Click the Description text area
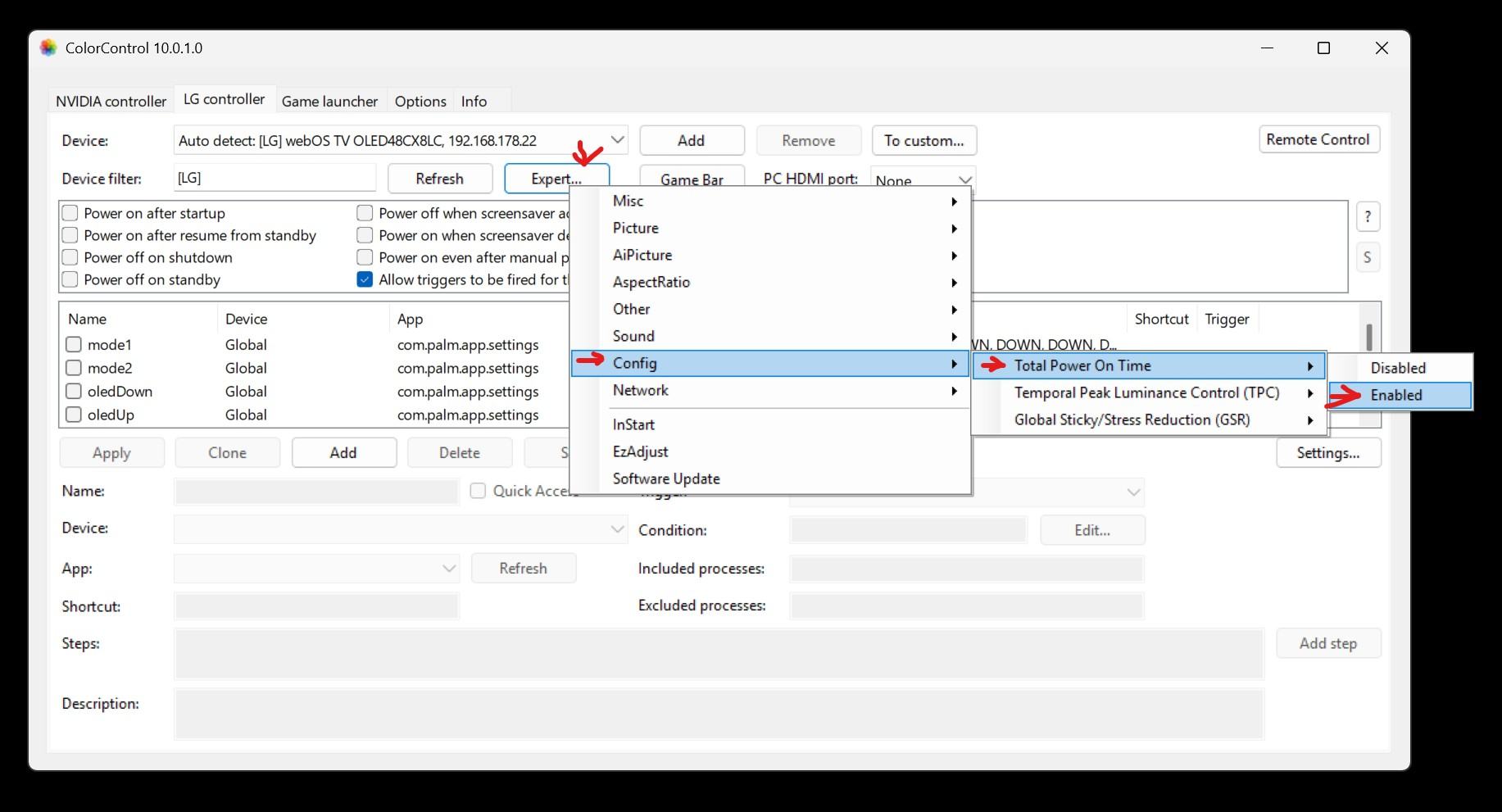 point(719,714)
